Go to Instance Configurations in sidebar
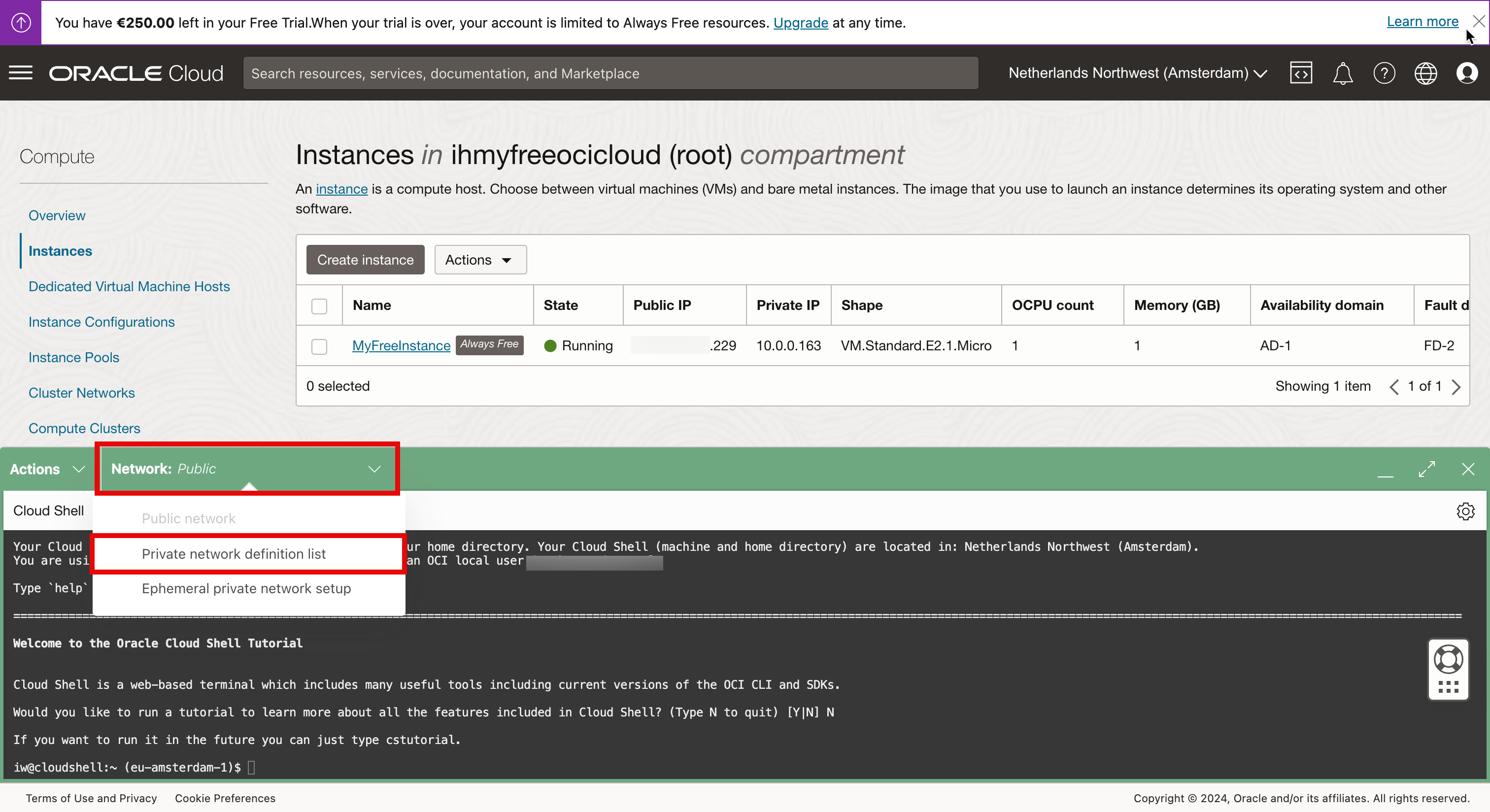 pos(101,322)
